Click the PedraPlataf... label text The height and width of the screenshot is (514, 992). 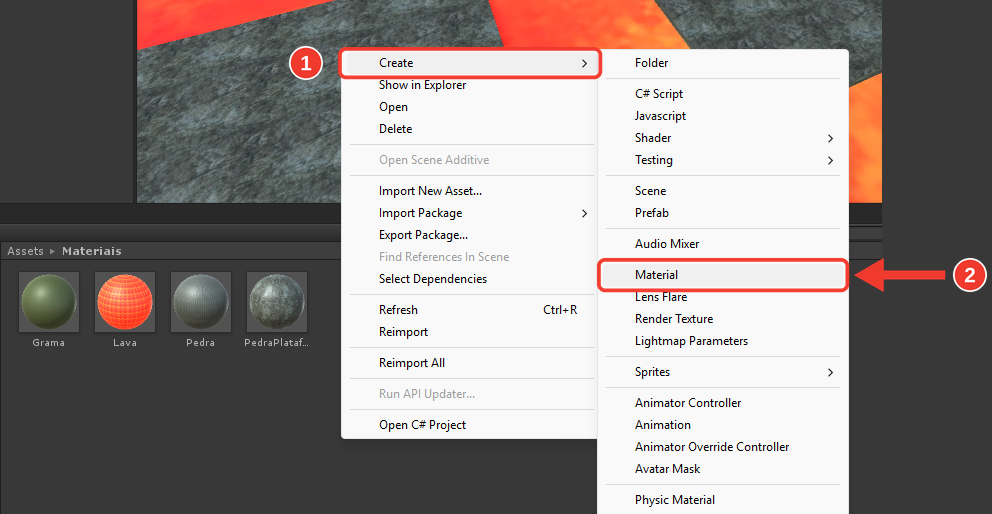point(276,343)
